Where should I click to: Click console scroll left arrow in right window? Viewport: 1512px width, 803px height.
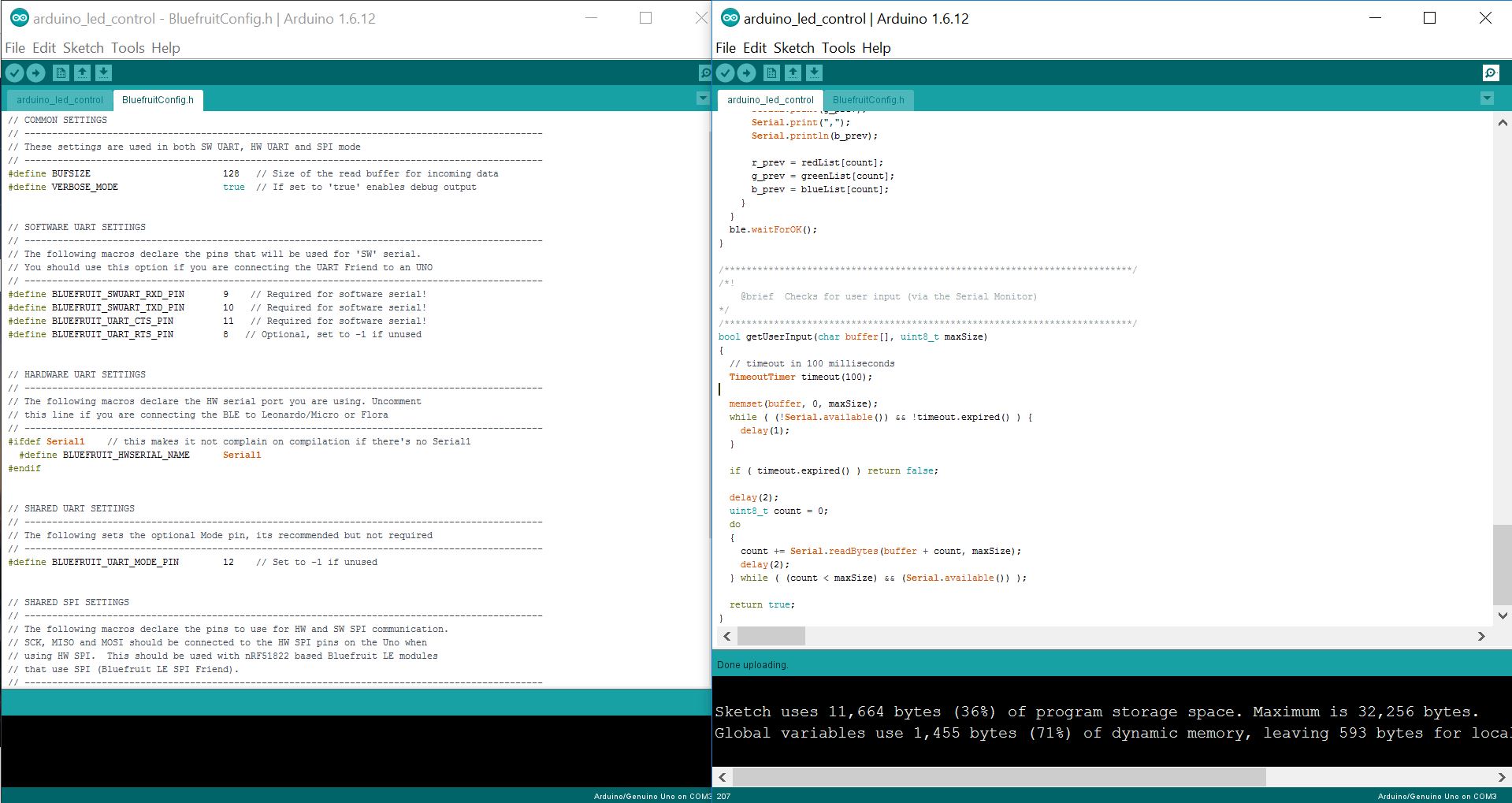tap(723, 777)
